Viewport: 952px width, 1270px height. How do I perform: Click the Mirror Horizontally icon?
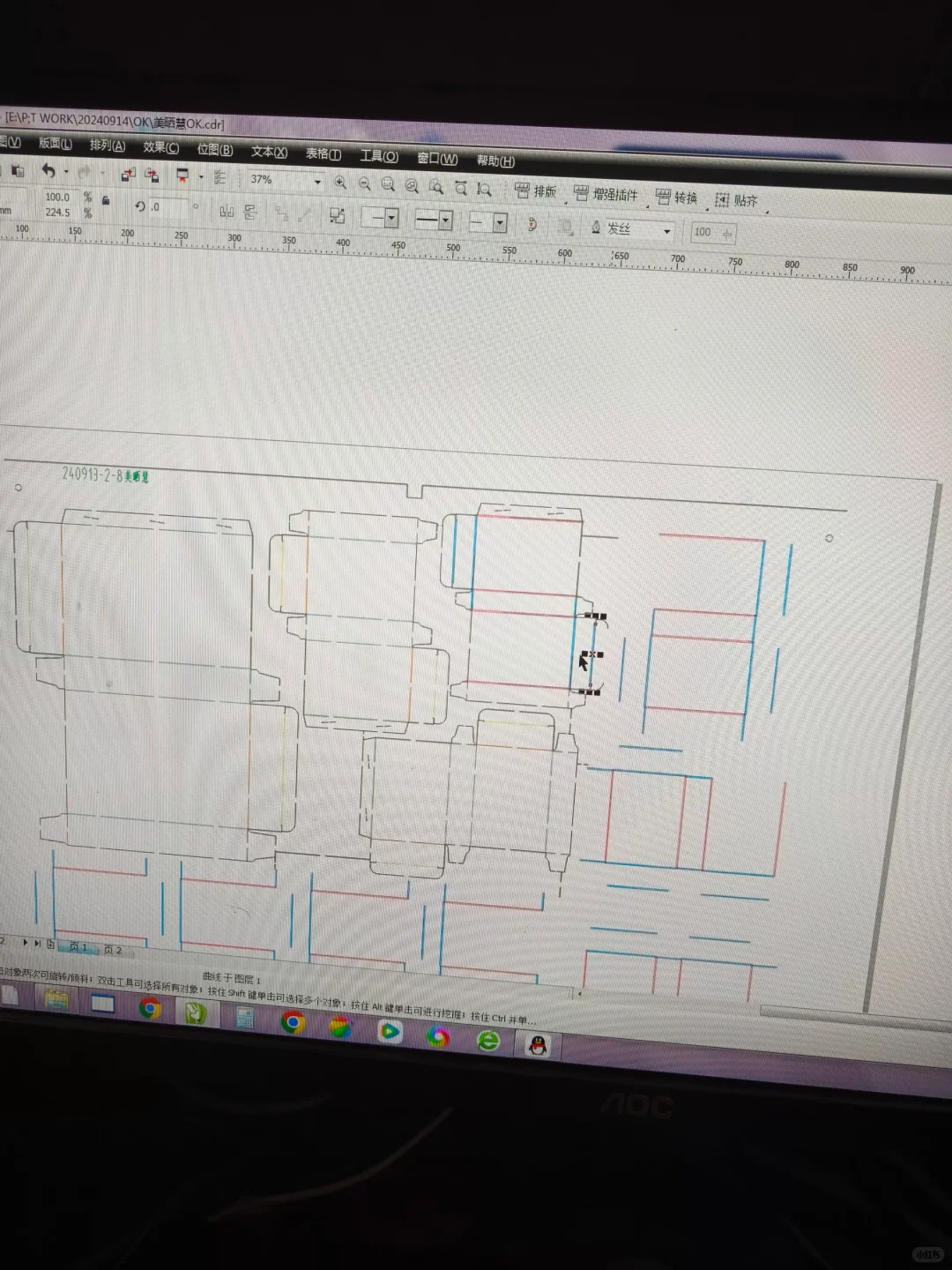click(x=227, y=211)
